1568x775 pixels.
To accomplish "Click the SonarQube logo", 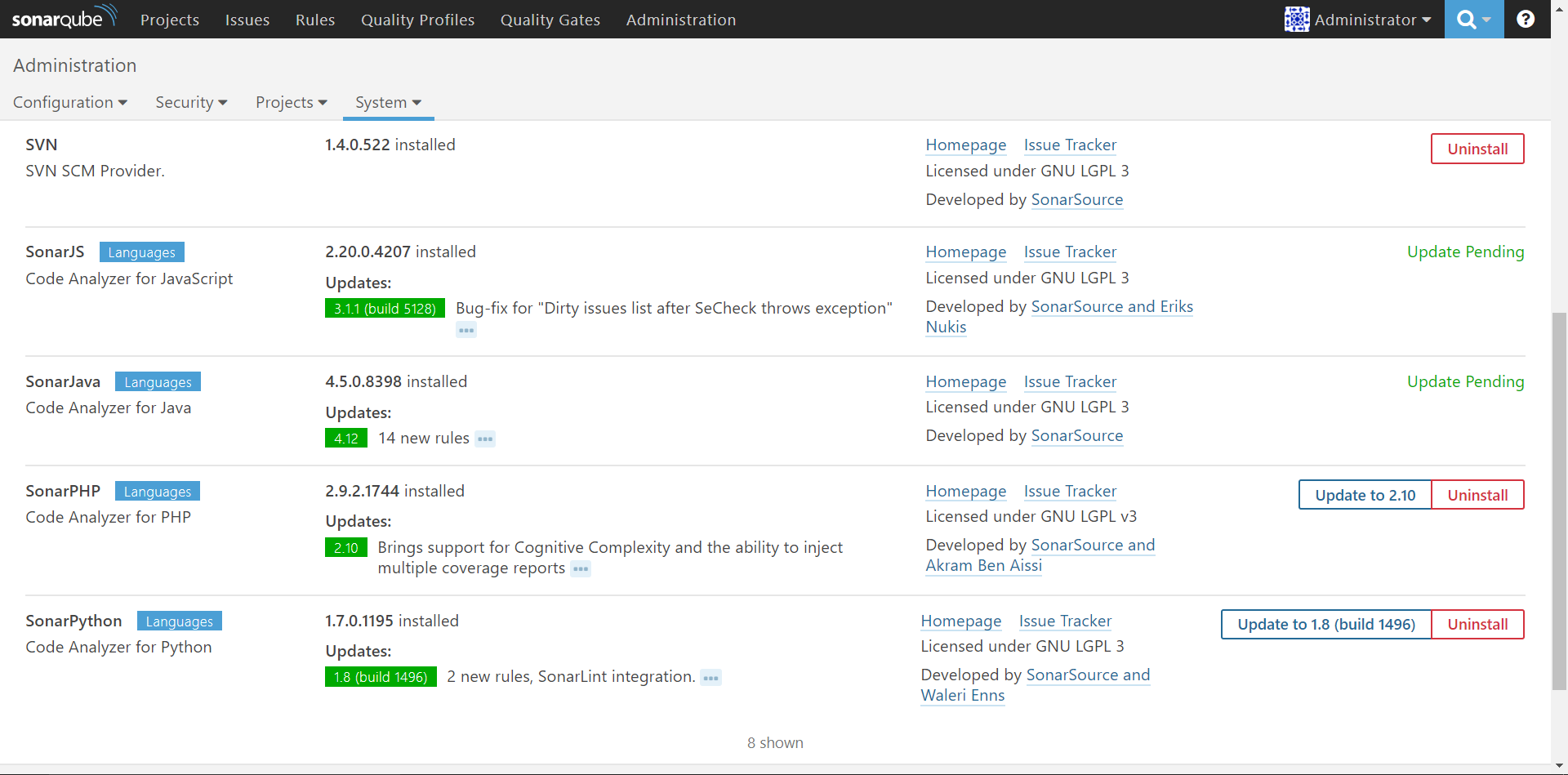I will coord(65,18).
